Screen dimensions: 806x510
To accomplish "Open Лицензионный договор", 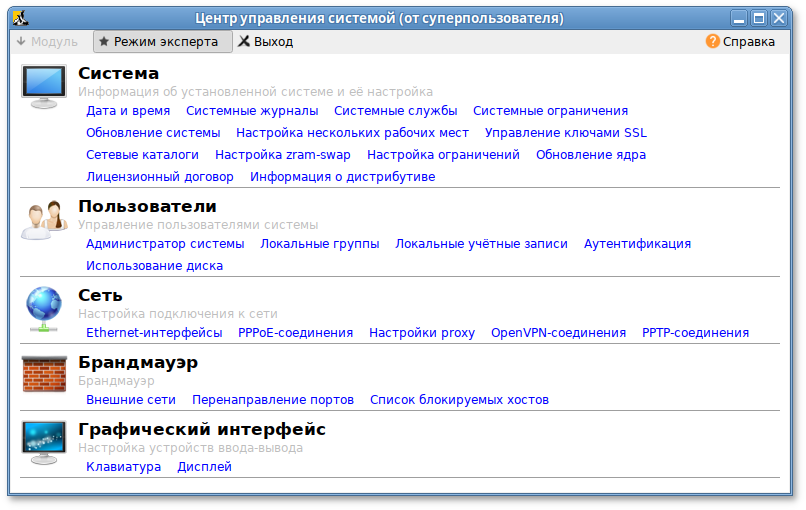I will (160, 177).
